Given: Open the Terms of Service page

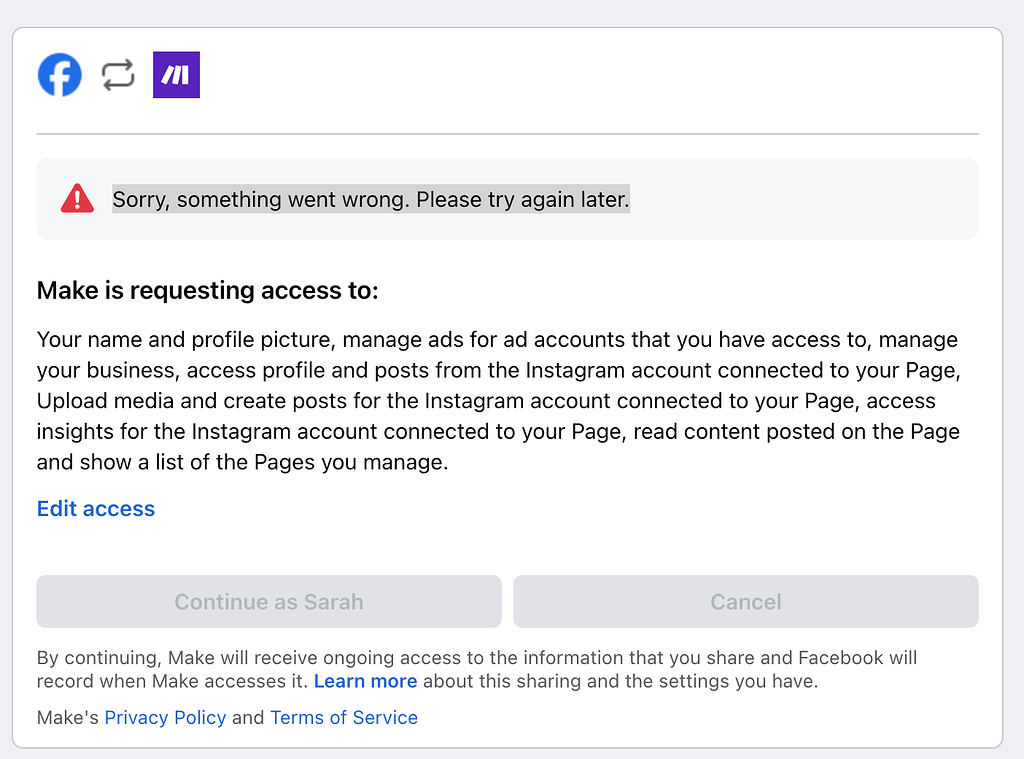Looking at the screenshot, I should (x=344, y=717).
